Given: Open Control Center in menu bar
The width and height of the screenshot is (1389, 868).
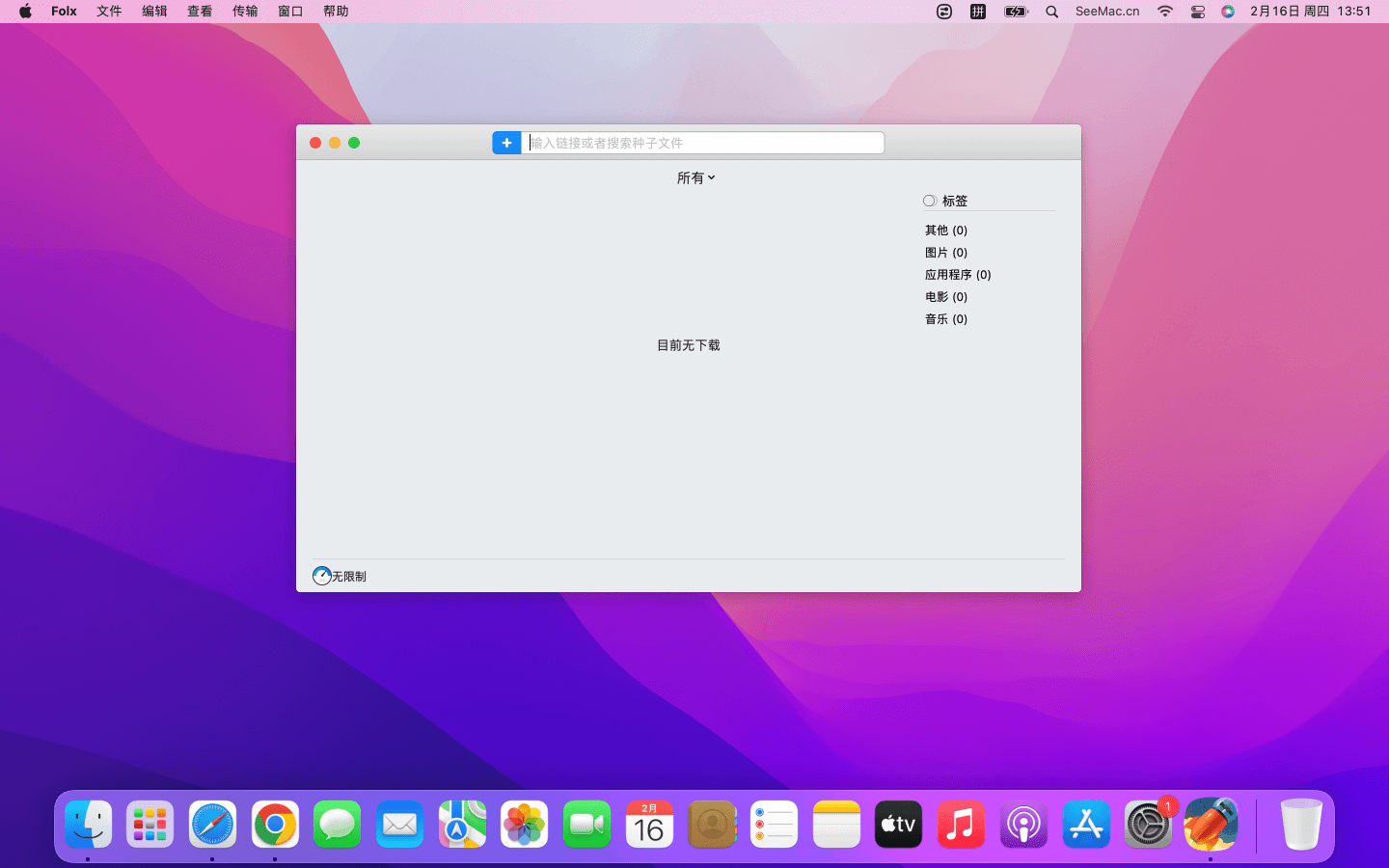Looking at the screenshot, I should (x=1197, y=12).
